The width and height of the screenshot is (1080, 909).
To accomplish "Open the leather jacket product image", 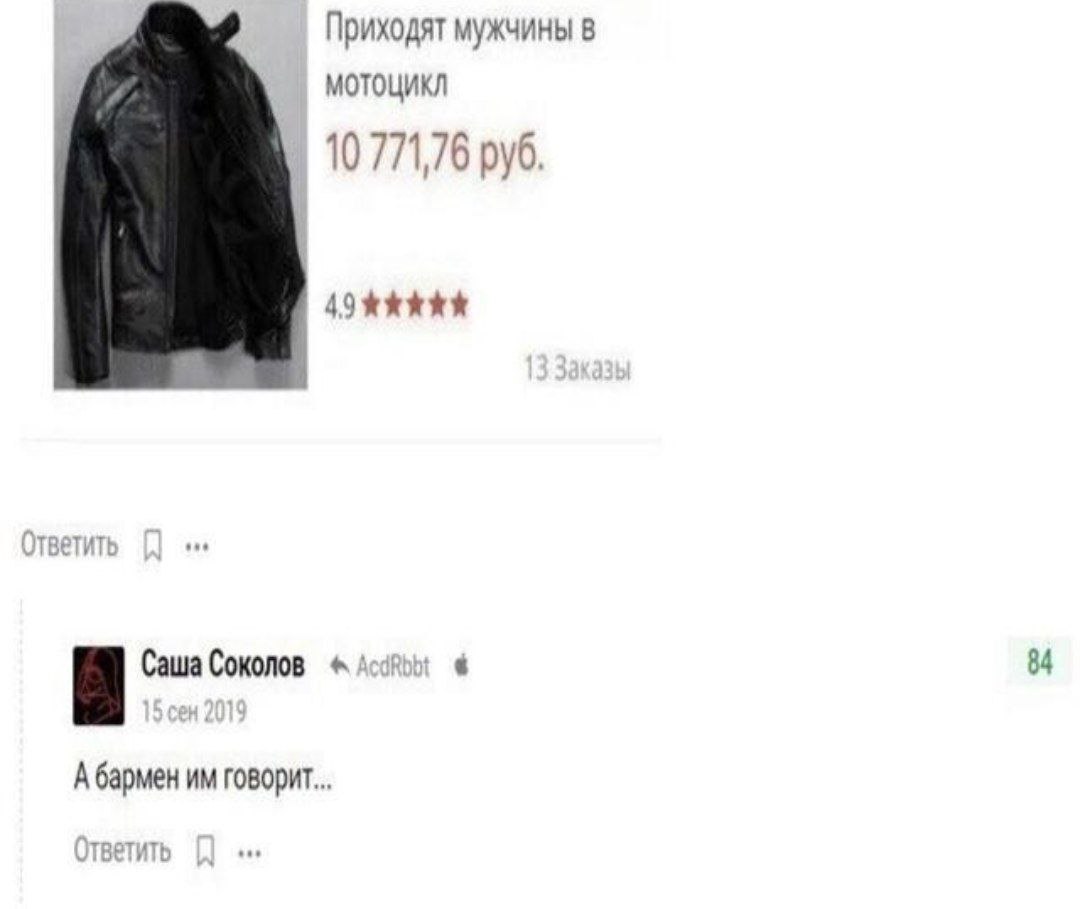I will (x=180, y=194).
